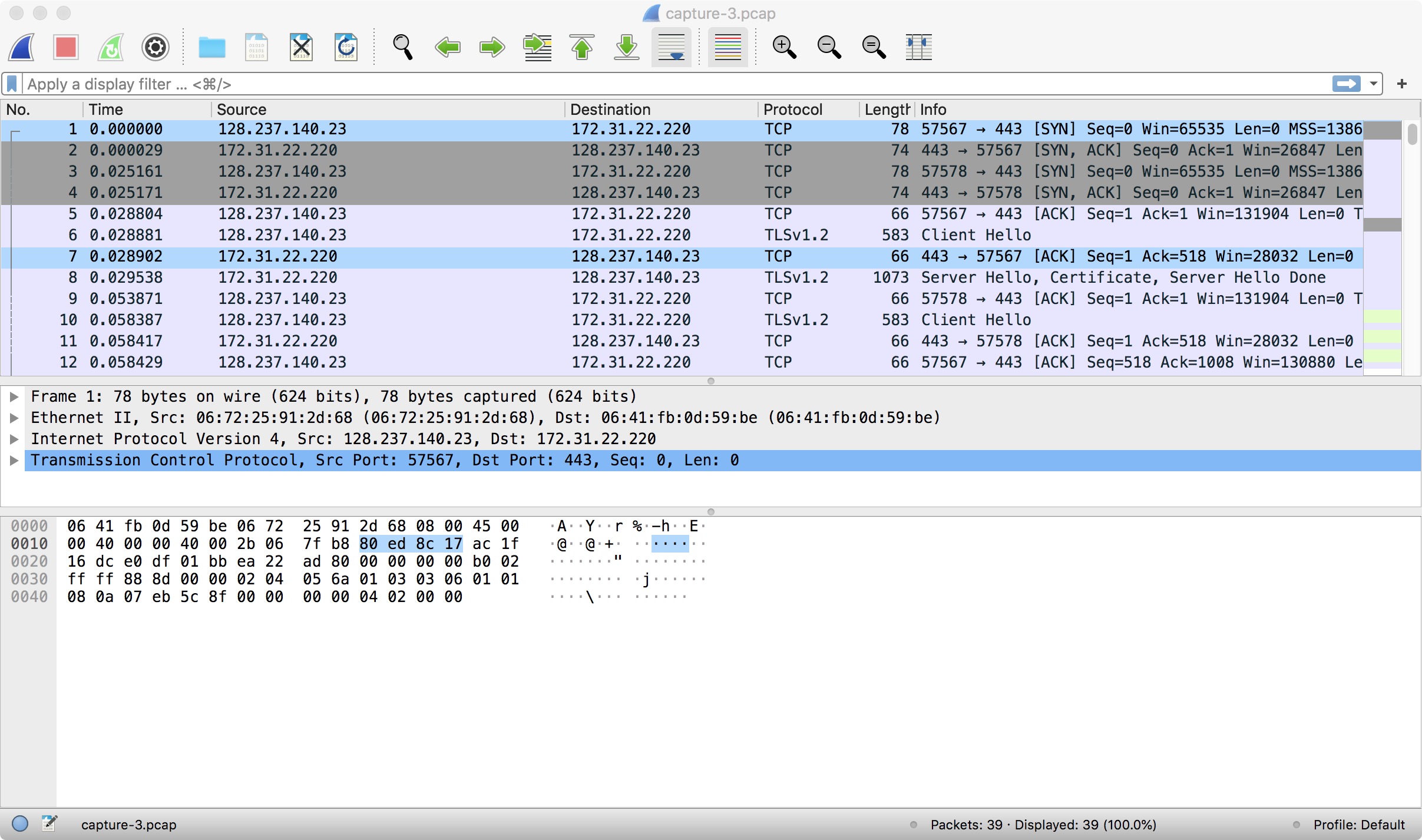The height and width of the screenshot is (840, 1422).
Task: Select packet 12 at time 0.058429
Action: [x=682, y=362]
